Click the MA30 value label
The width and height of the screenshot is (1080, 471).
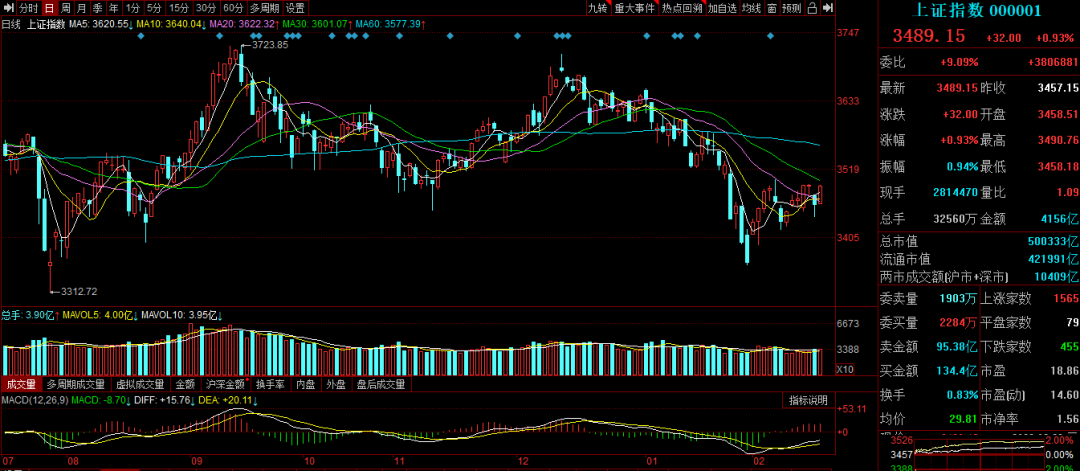pos(317,24)
